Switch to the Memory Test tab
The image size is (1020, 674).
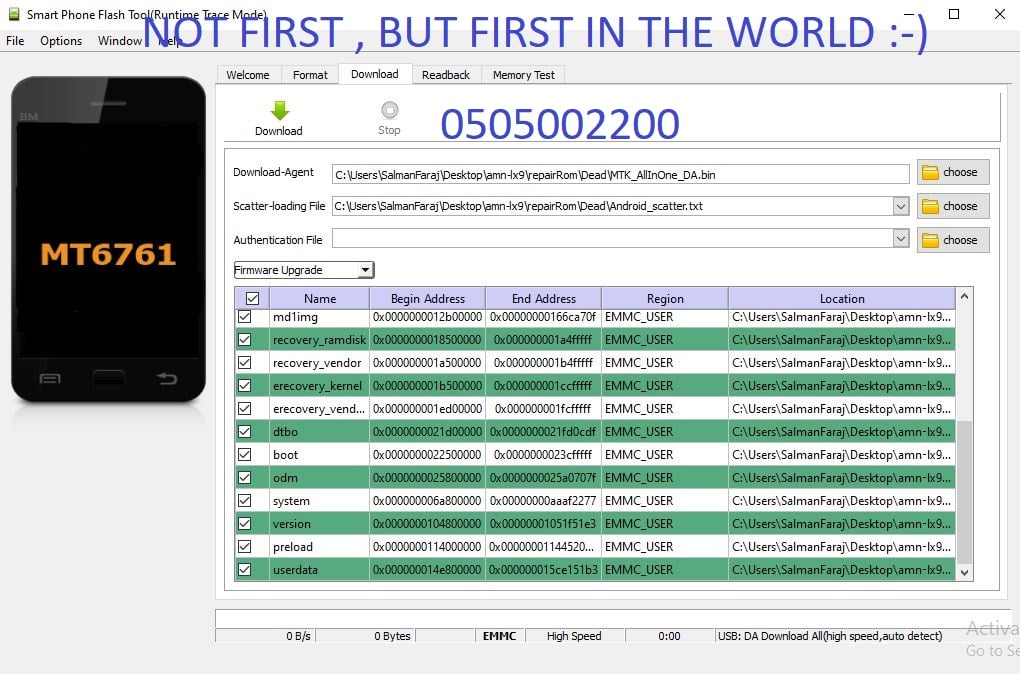[524, 75]
